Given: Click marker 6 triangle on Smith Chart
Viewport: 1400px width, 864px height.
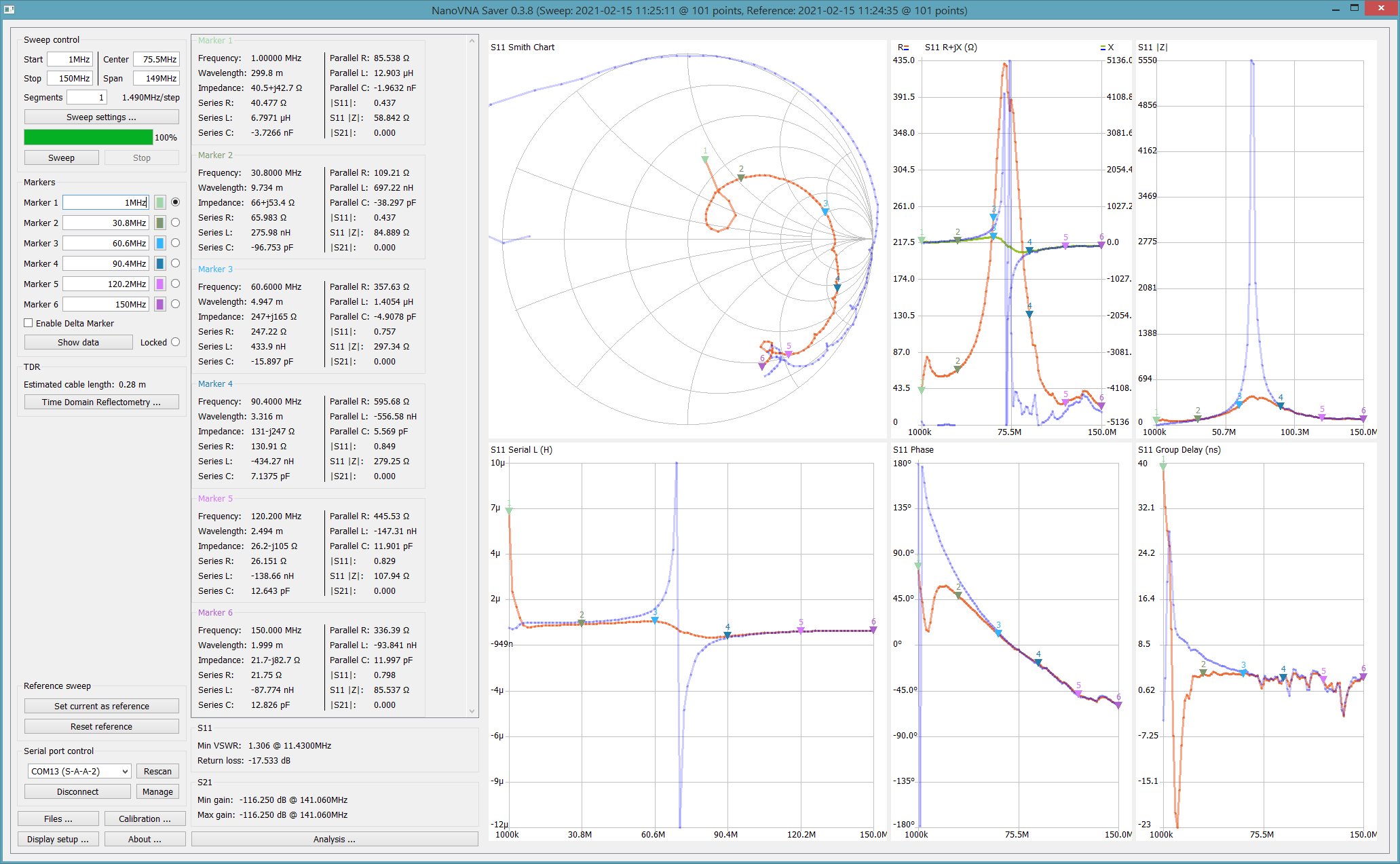Looking at the screenshot, I should click(762, 366).
